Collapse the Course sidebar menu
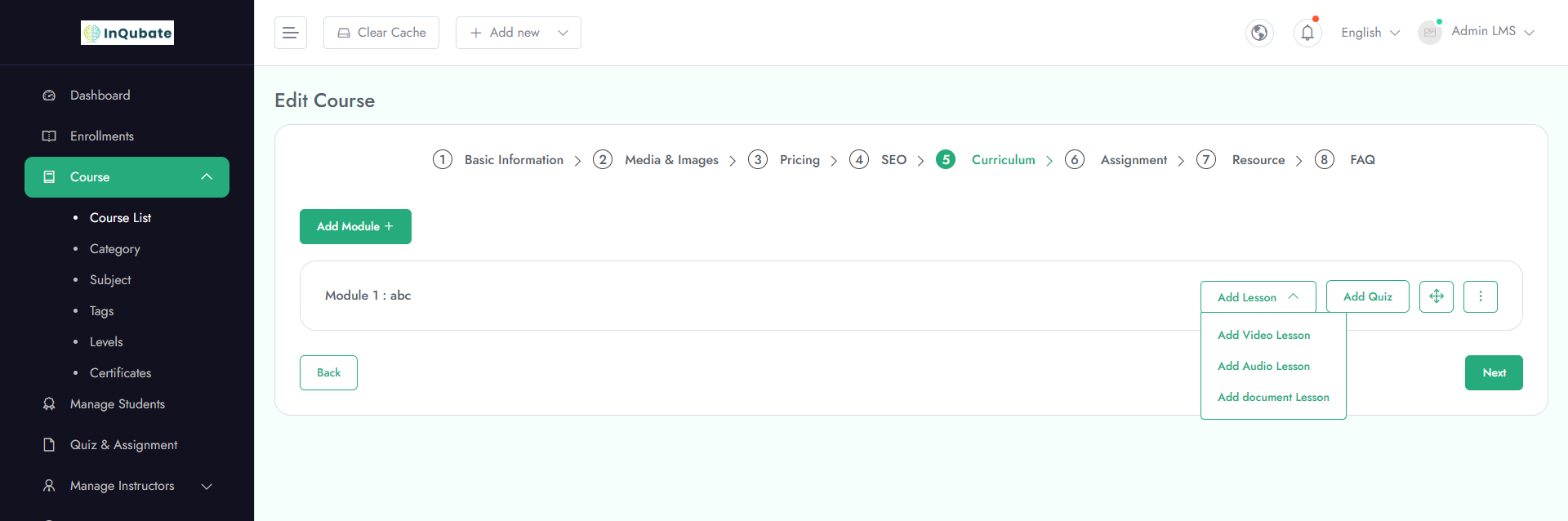The image size is (1568, 521). pos(207,177)
